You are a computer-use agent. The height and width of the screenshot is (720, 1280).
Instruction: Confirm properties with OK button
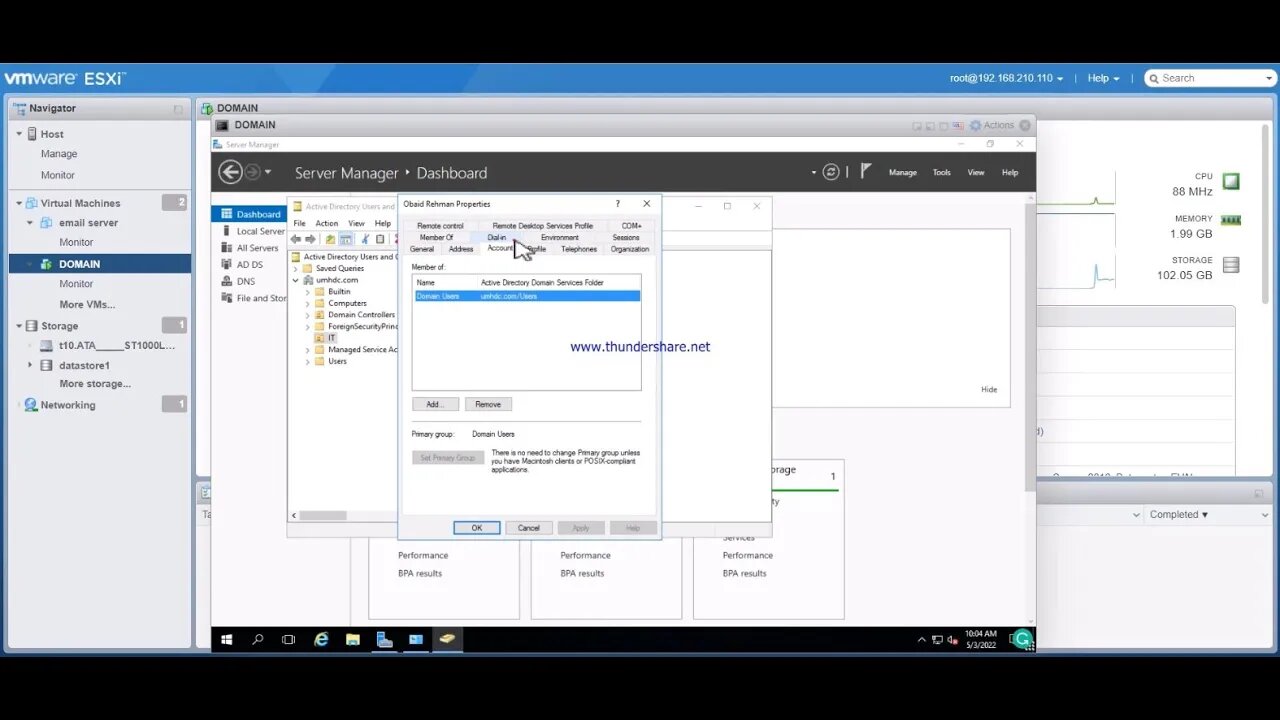(477, 528)
